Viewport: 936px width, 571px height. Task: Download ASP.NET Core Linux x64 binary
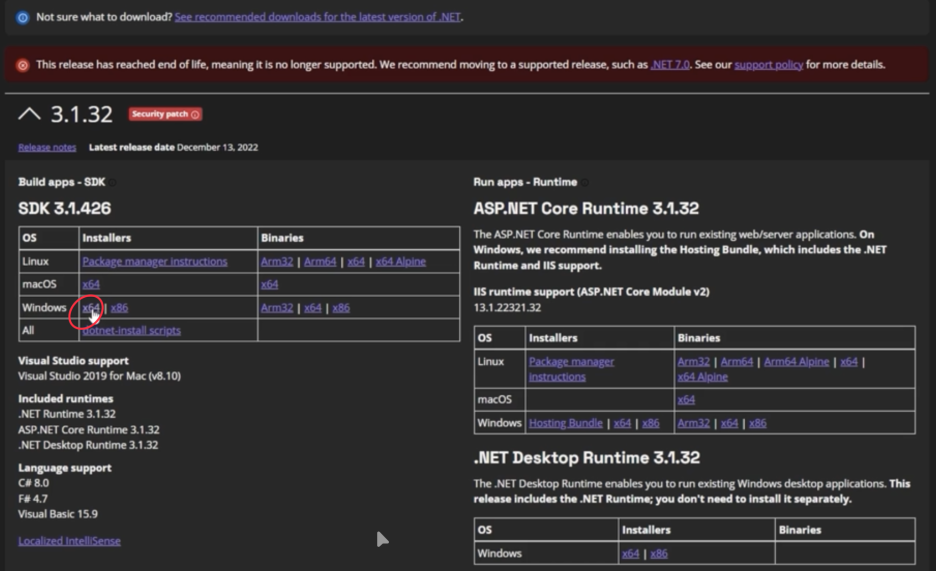click(849, 362)
